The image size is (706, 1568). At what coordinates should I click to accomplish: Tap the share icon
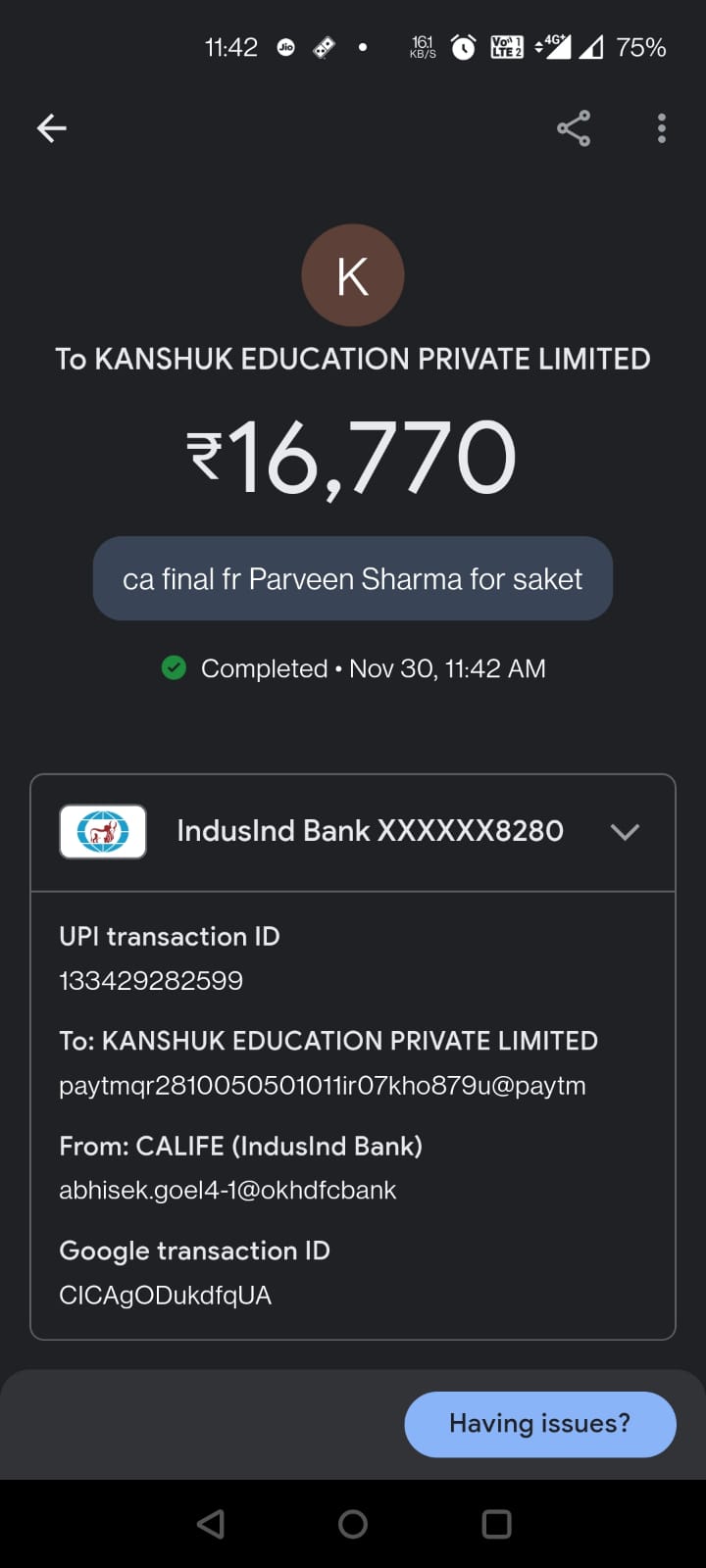click(574, 128)
